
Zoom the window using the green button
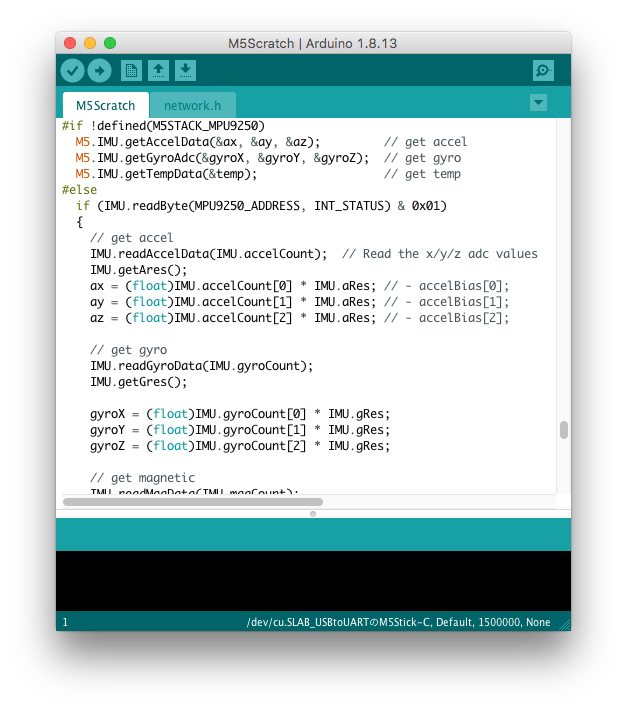point(110,43)
